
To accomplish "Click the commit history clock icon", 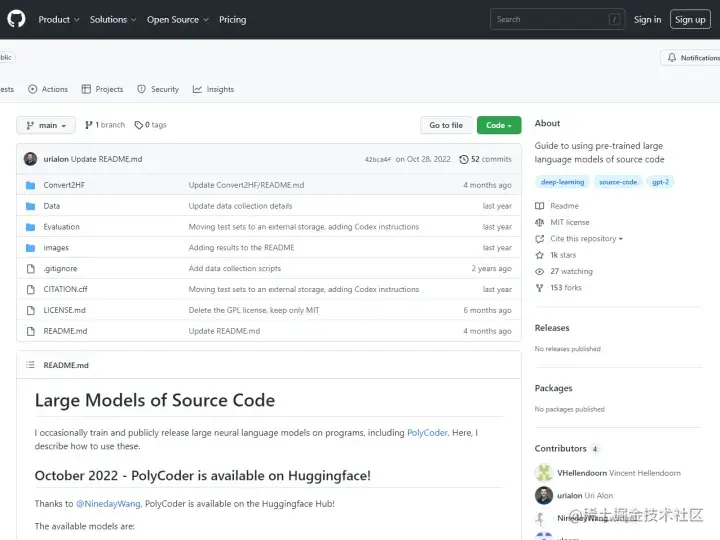I will [464, 159].
